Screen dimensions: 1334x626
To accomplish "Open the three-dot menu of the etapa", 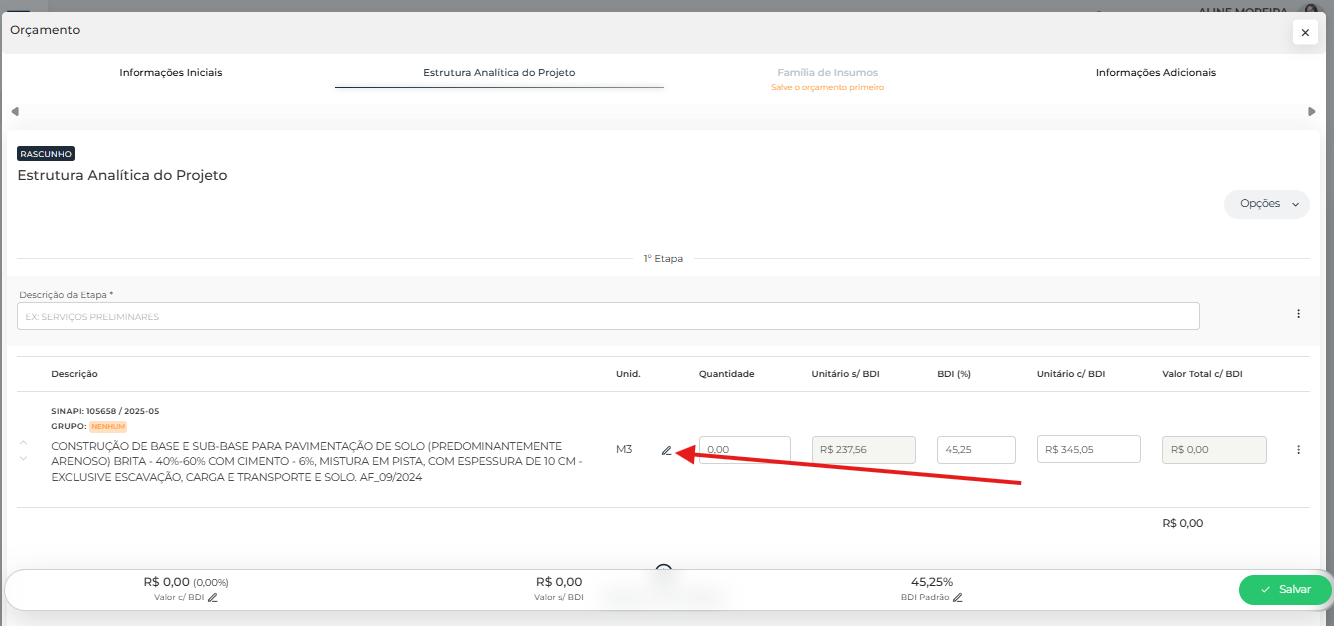I will 1298,314.
